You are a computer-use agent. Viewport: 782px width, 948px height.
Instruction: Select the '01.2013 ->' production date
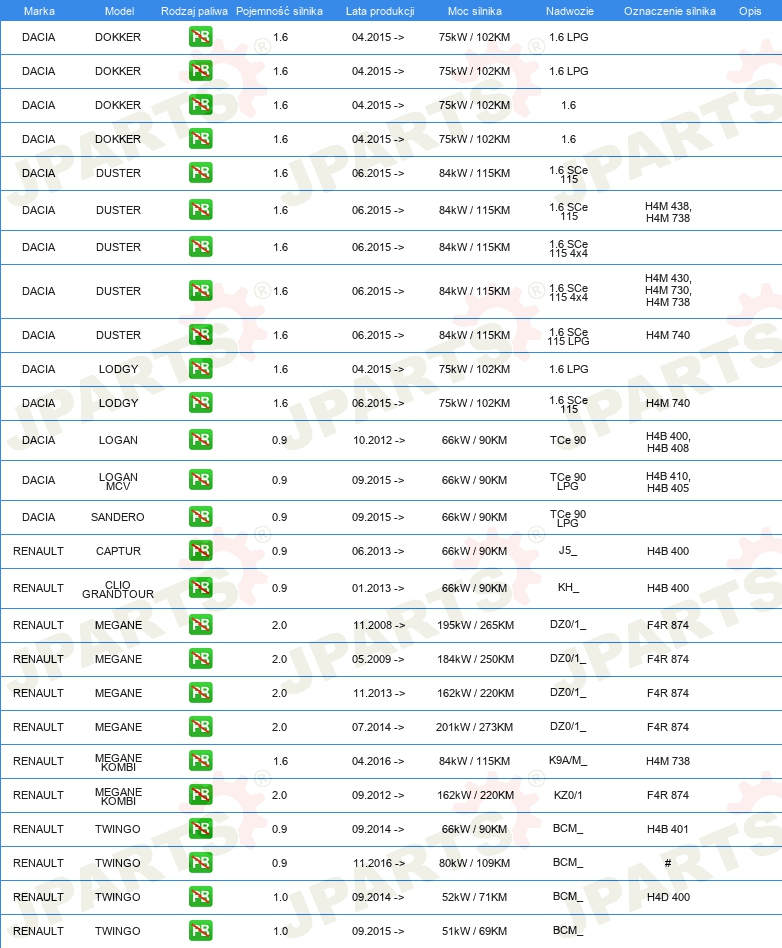tap(378, 588)
